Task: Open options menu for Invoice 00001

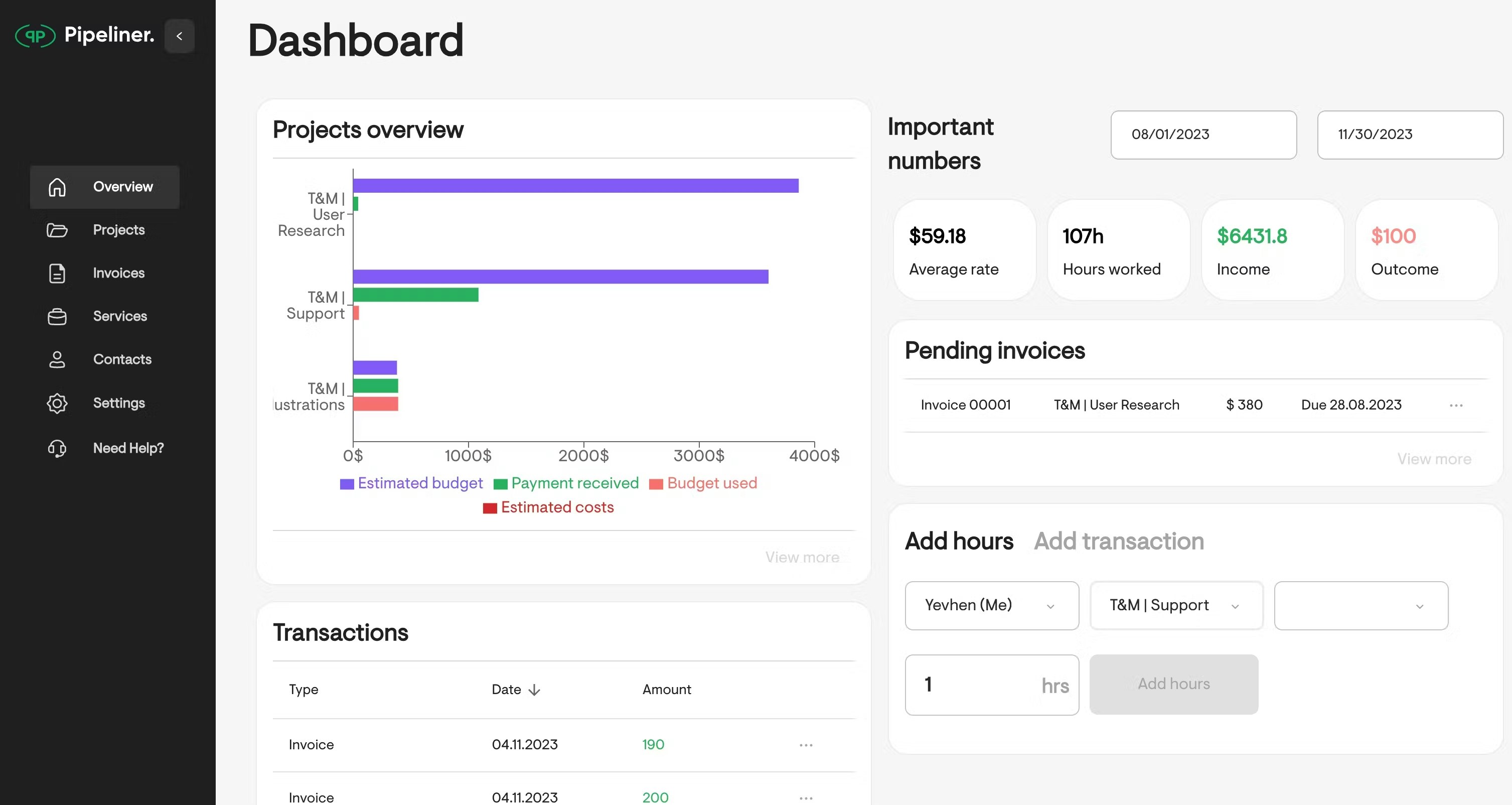Action: coord(1456,405)
